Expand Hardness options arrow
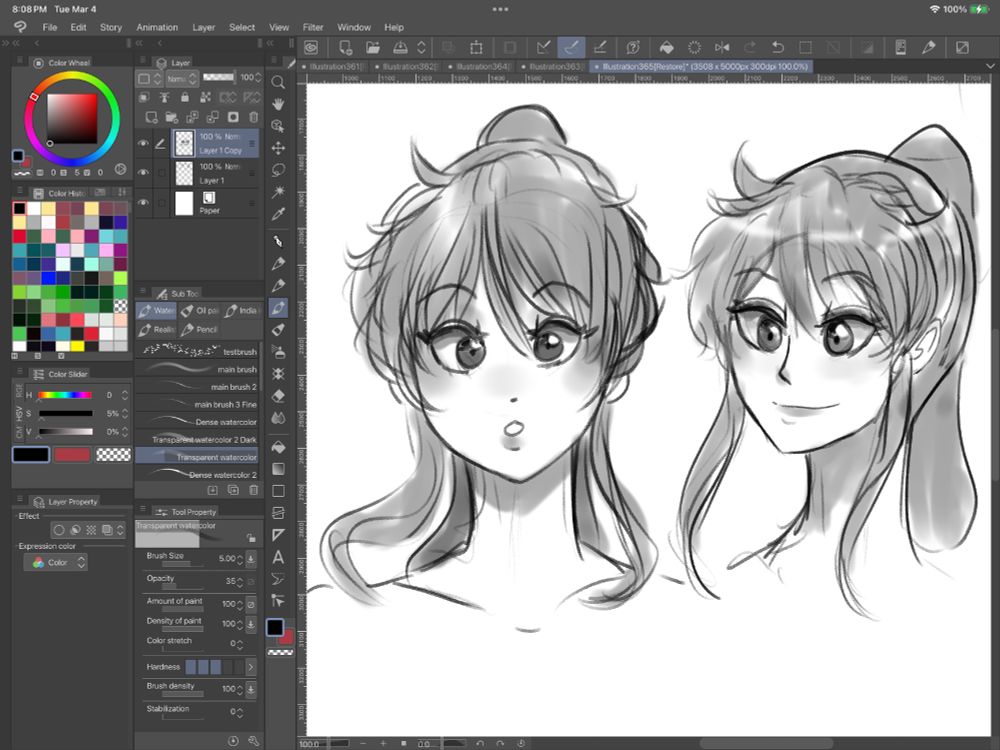The width and height of the screenshot is (1000, 750). tap(251, 667)
